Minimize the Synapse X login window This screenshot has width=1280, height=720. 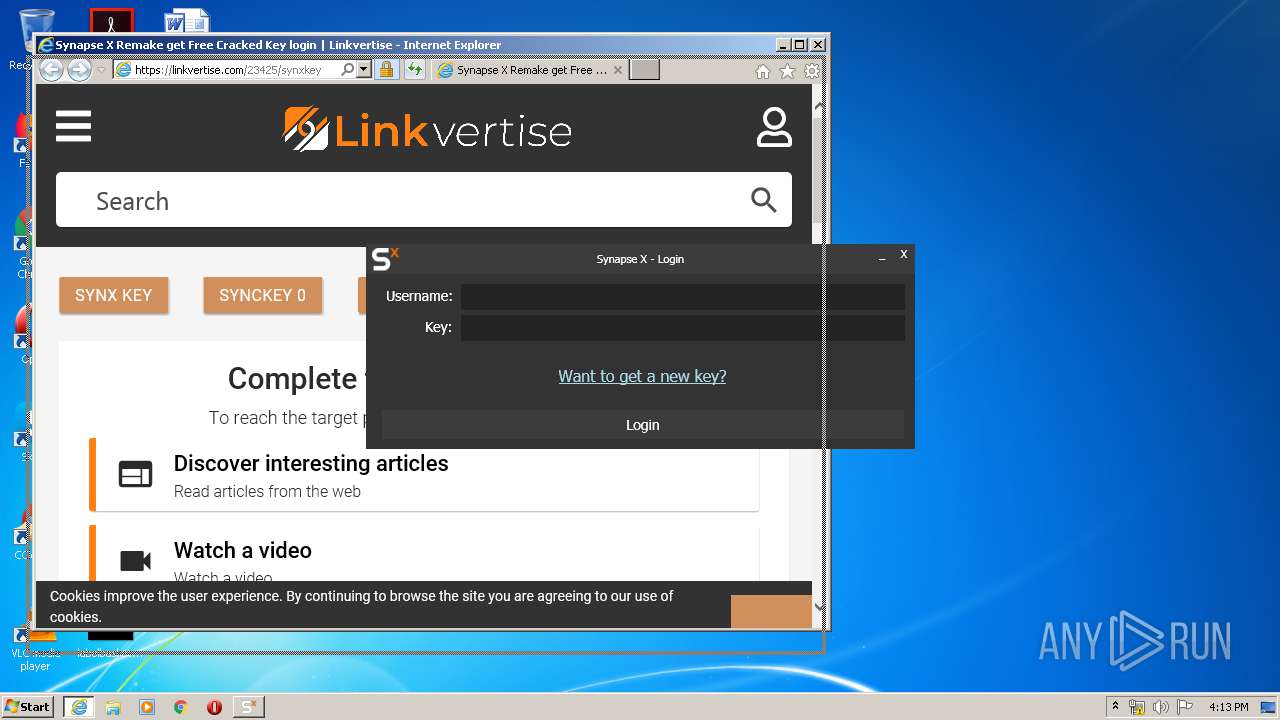point(882,258)
